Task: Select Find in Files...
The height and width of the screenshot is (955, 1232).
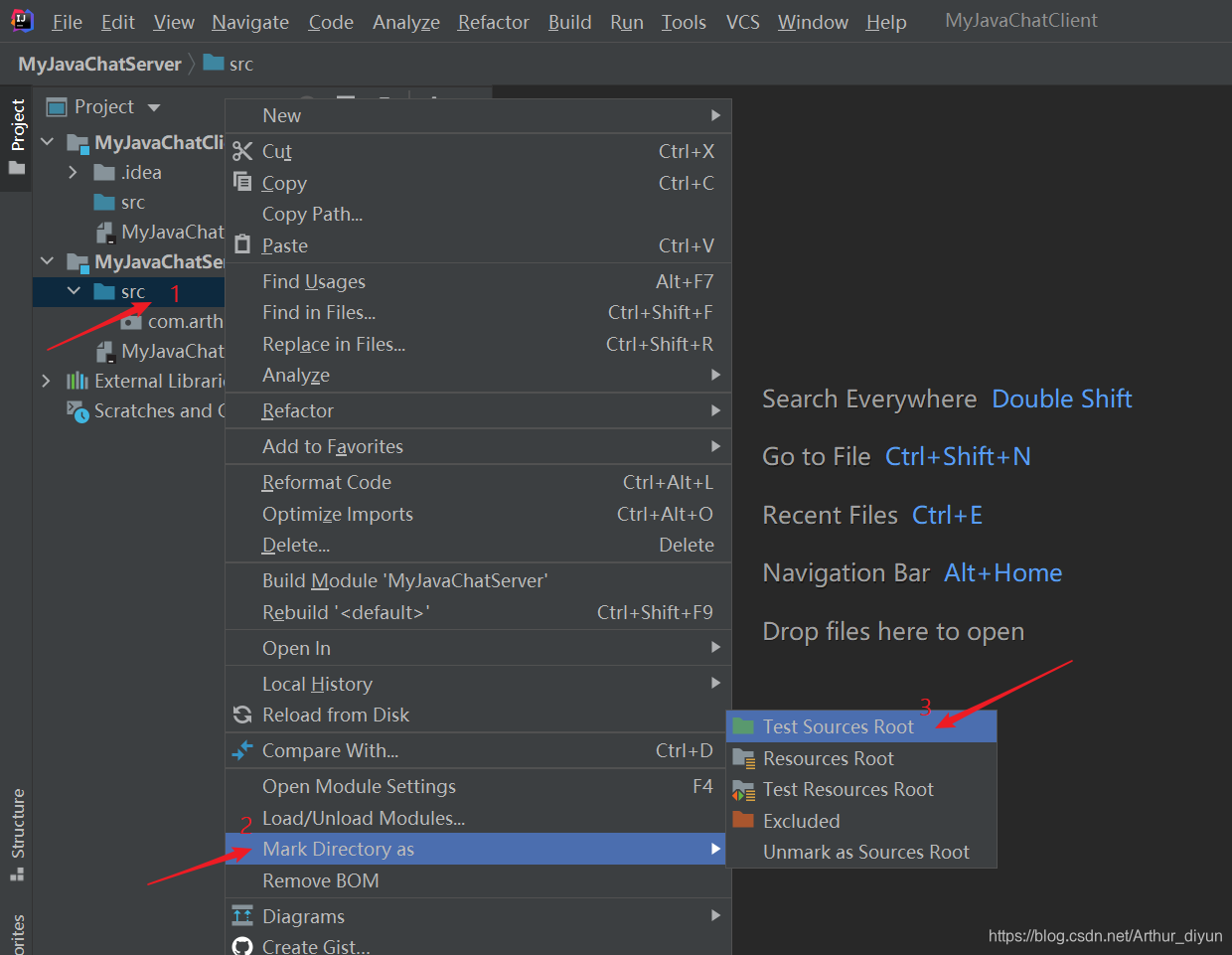Action: [478, 312]
